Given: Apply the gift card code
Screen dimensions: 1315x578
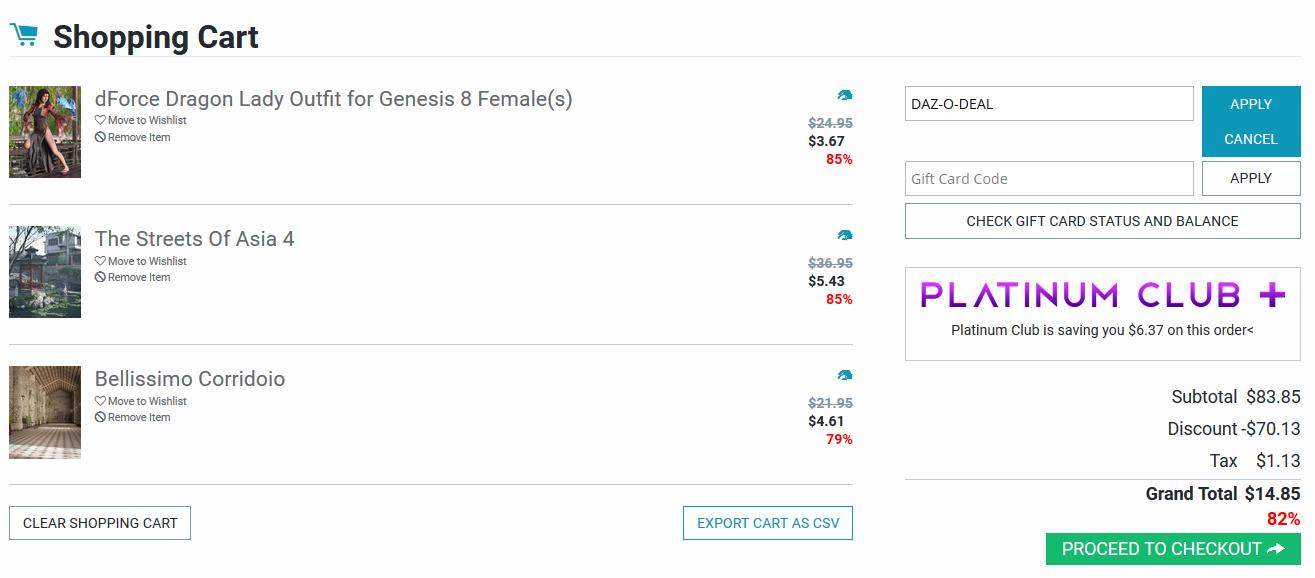Looking at the screenshot, I should (x=1250, y=178).
